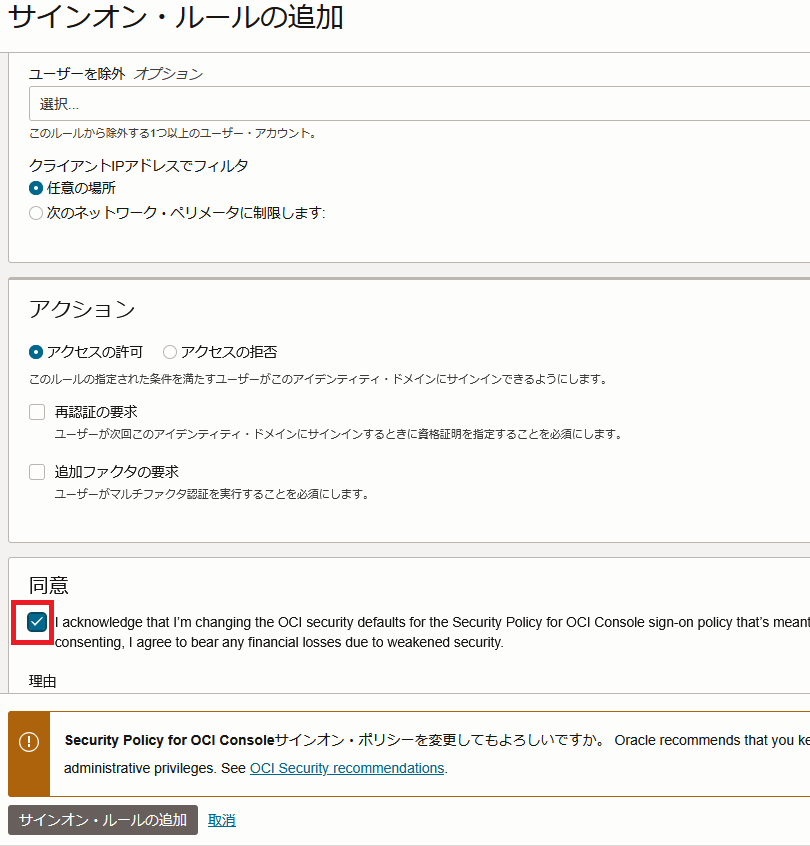
Task: Click the 取消 cancel link
Action: [x=222, y=821]
